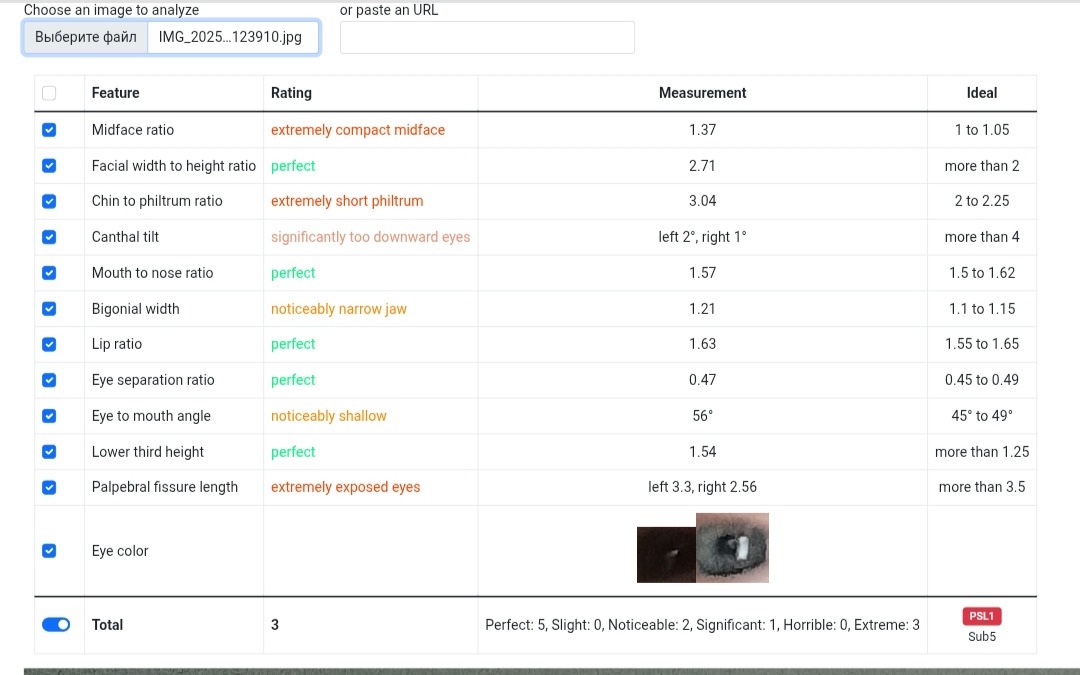The height and width of the screenshot is (675, 1080).
Task: Toggle the Eye separation ratio checkbox
Action: coord(49,380)
